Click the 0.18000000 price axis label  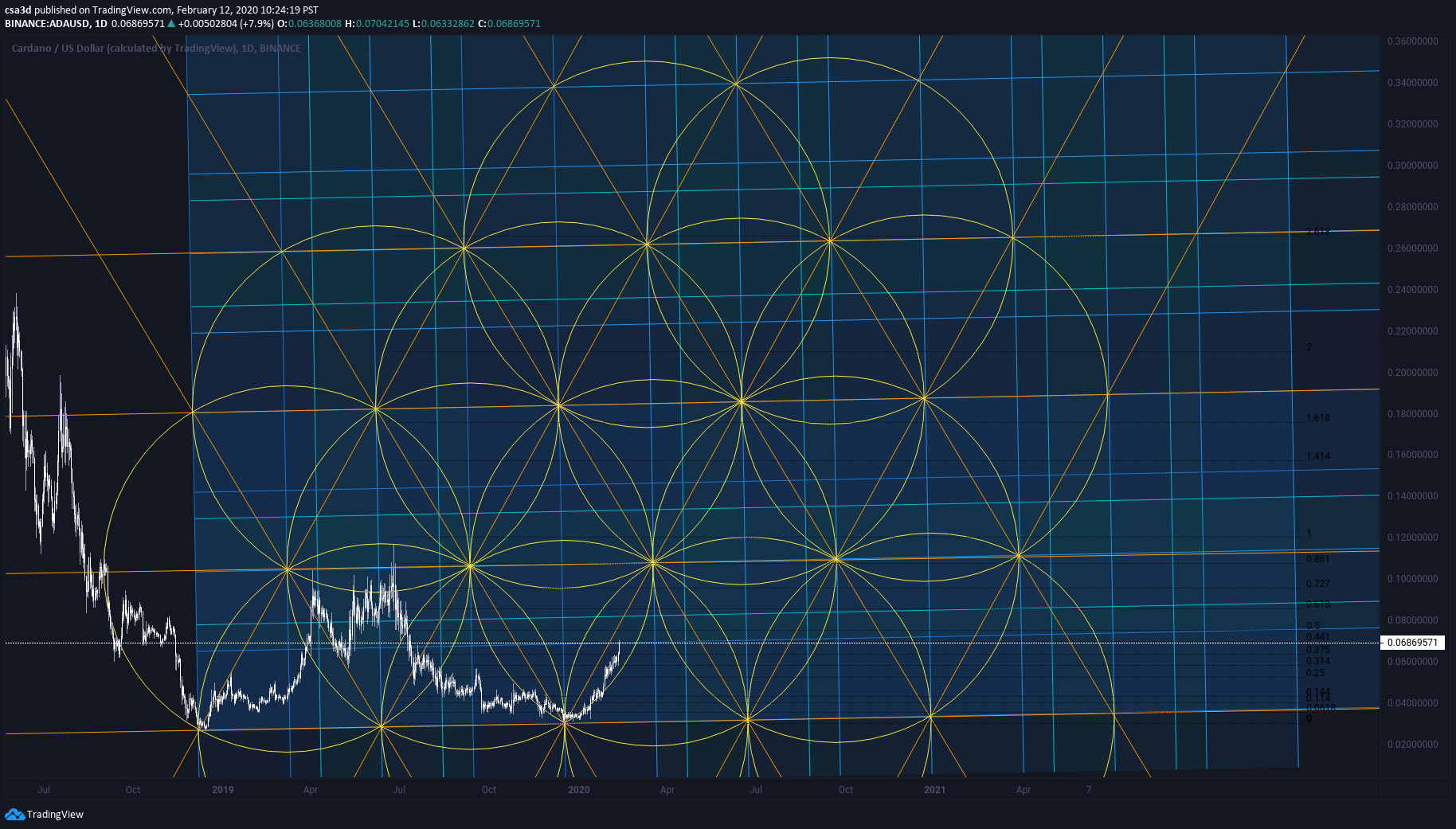(1413, 413)
